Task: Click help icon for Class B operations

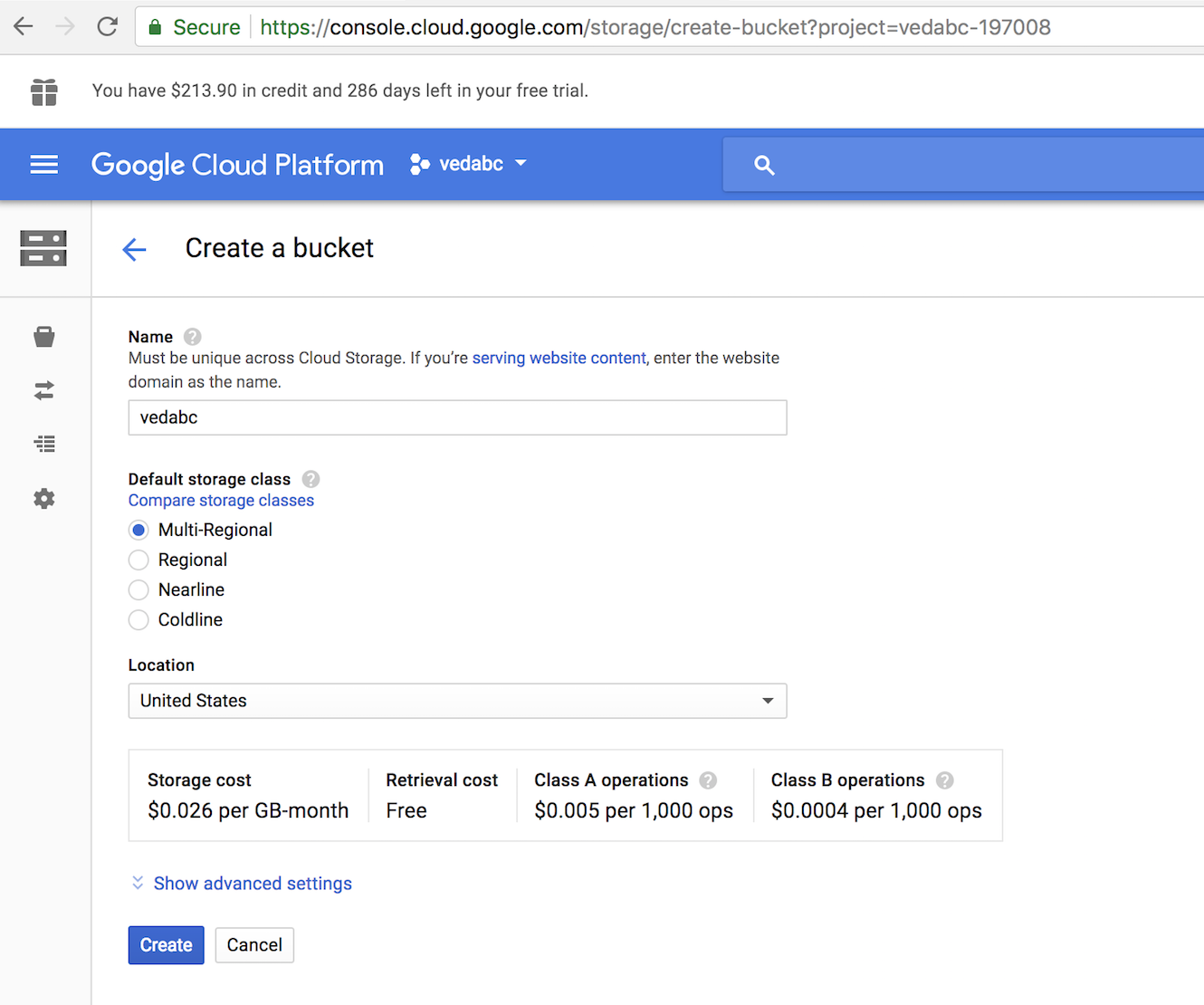Action: 944,780
